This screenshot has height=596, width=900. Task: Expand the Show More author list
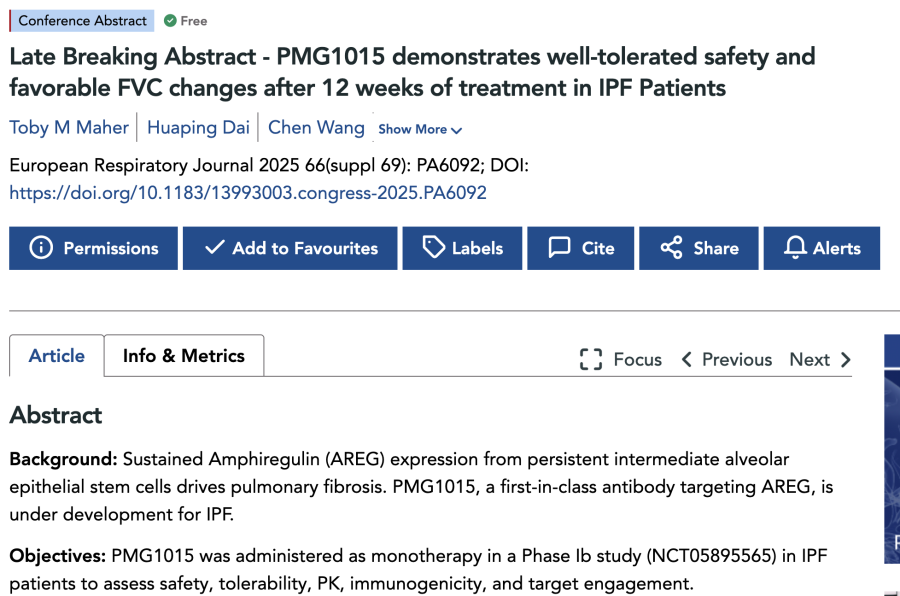tap(419, 129)
